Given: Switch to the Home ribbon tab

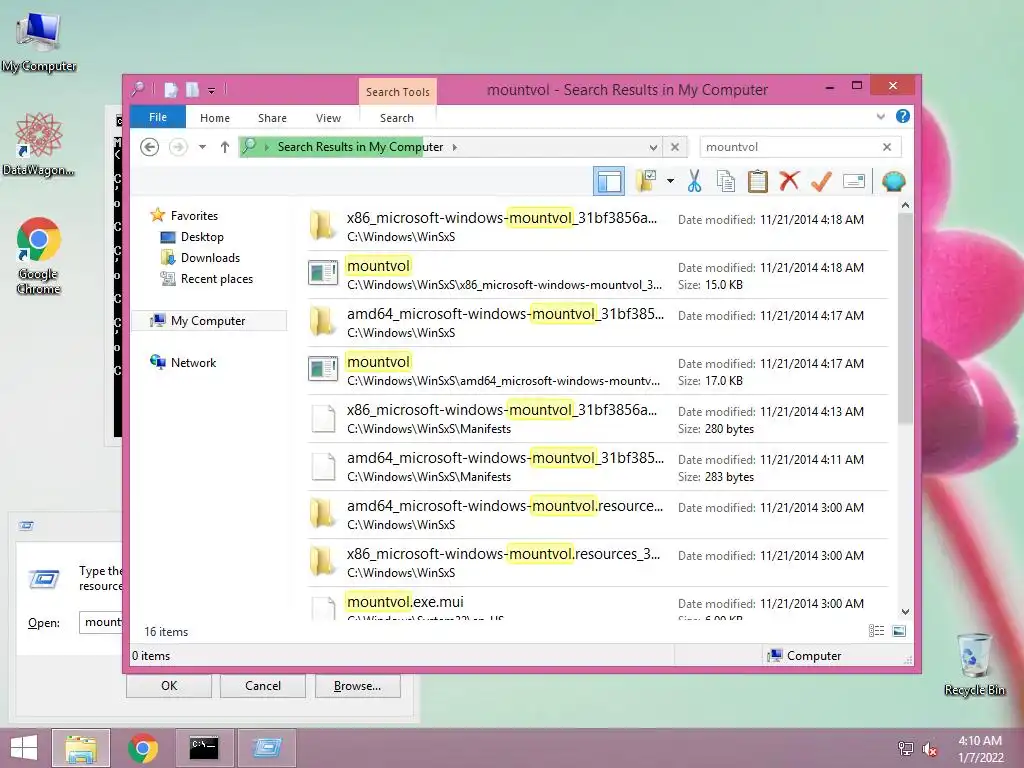Looking at the screenshot, I should [x=215, y=118].
